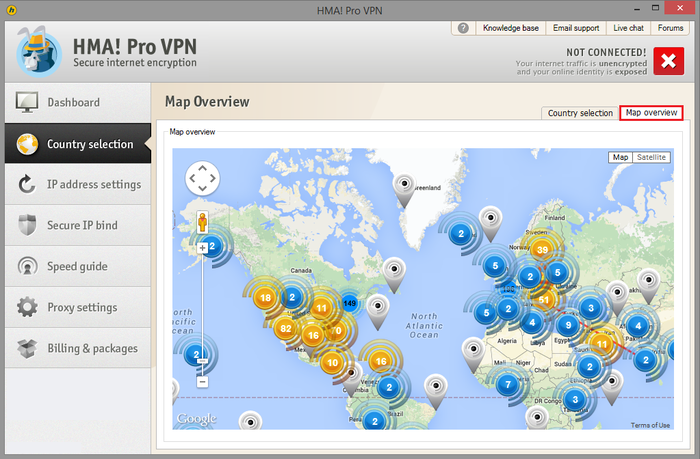Click the Google logo on the map
700x459 pixels.
[x=196, y=418]
